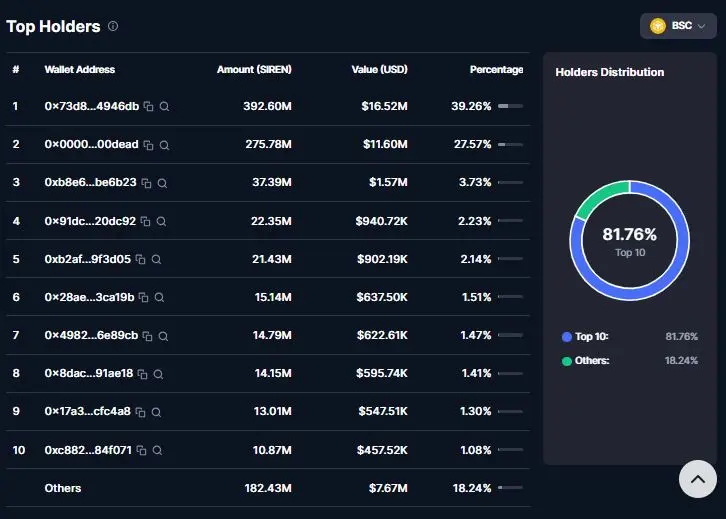Inspect wallet 0x91dc...20dc92 via magnifier
The image size is (726, 519).
pyautogui.click(x=161, y=221)
